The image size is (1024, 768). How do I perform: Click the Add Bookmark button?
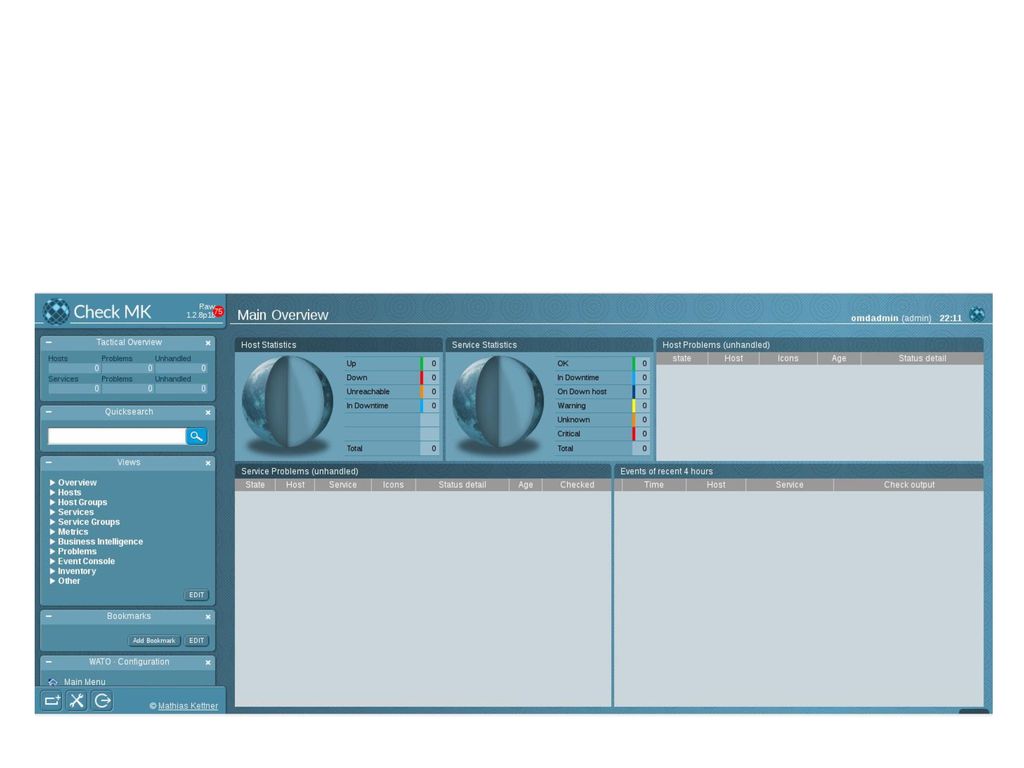pyautogui.click(x=154, y=641)
